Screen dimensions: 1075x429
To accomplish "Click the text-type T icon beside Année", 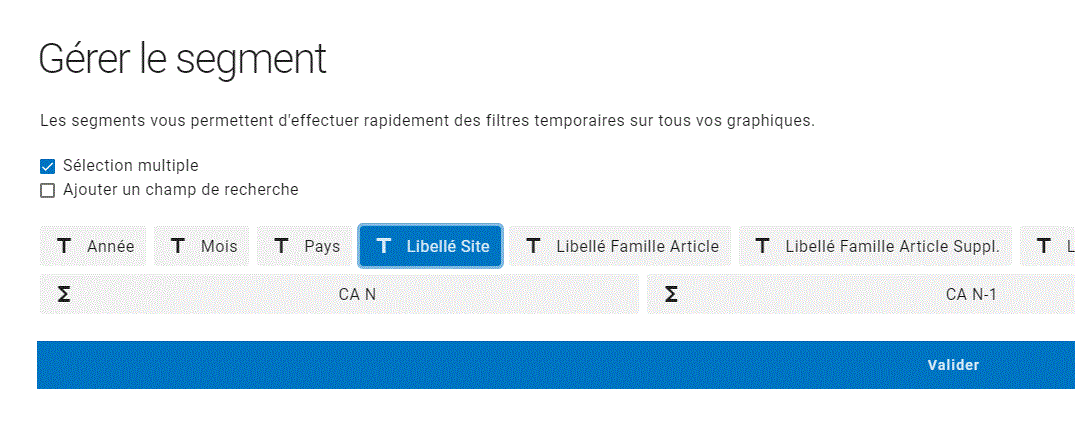I will (x=64, y=246).
